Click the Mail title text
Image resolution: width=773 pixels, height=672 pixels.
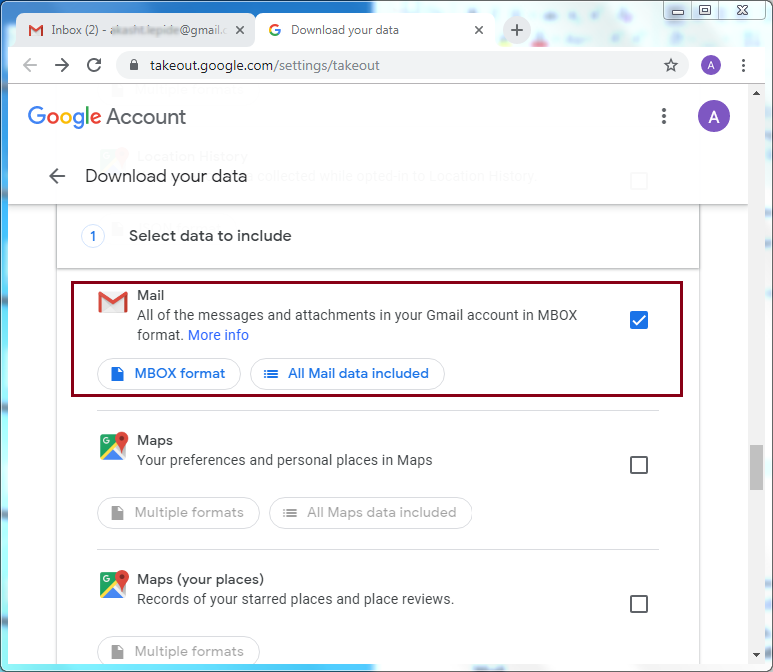pyautogui.click(x=150, y=295)
